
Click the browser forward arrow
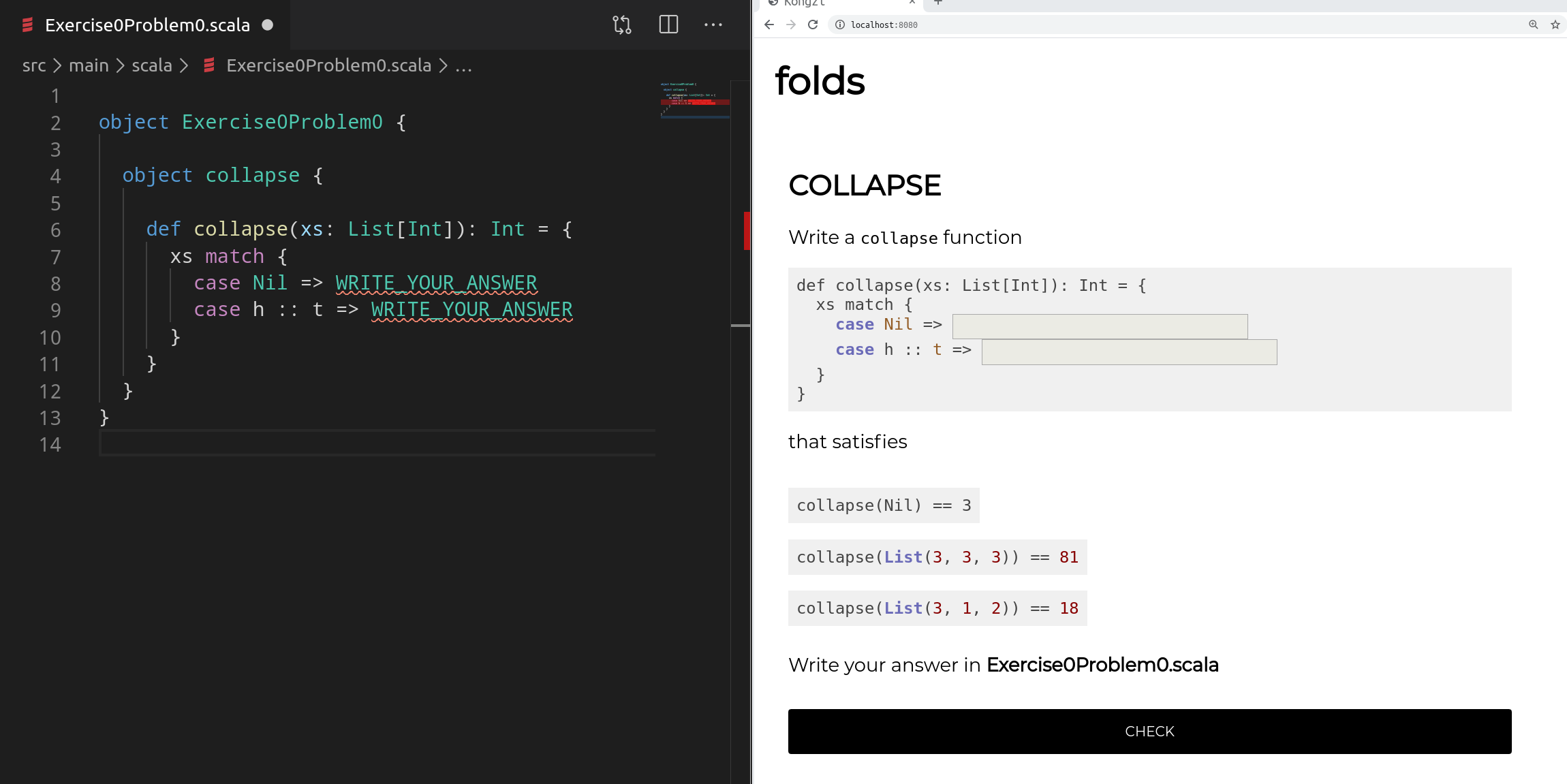pyautogui.click(x=791, y=25)
